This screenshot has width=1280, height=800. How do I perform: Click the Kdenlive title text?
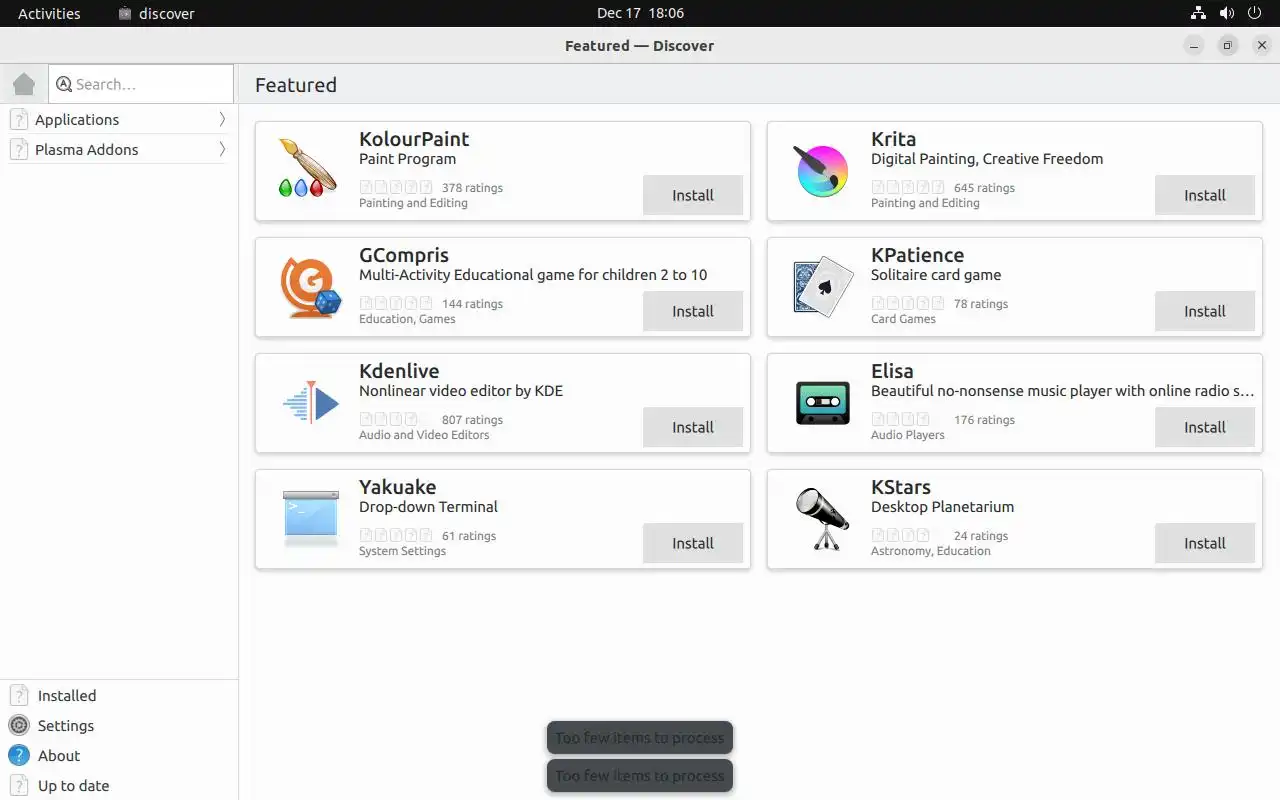click(x=399, y=371)
